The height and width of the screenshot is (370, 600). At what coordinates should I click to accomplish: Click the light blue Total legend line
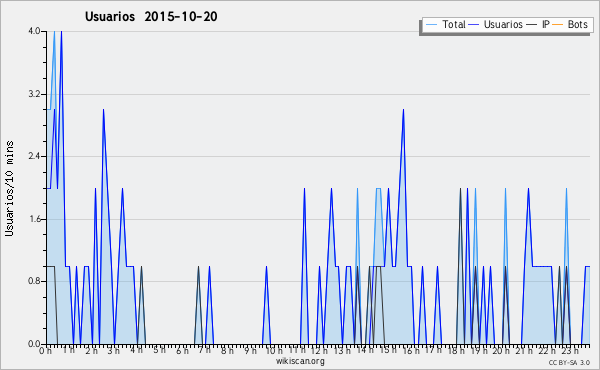pos(431,25)
